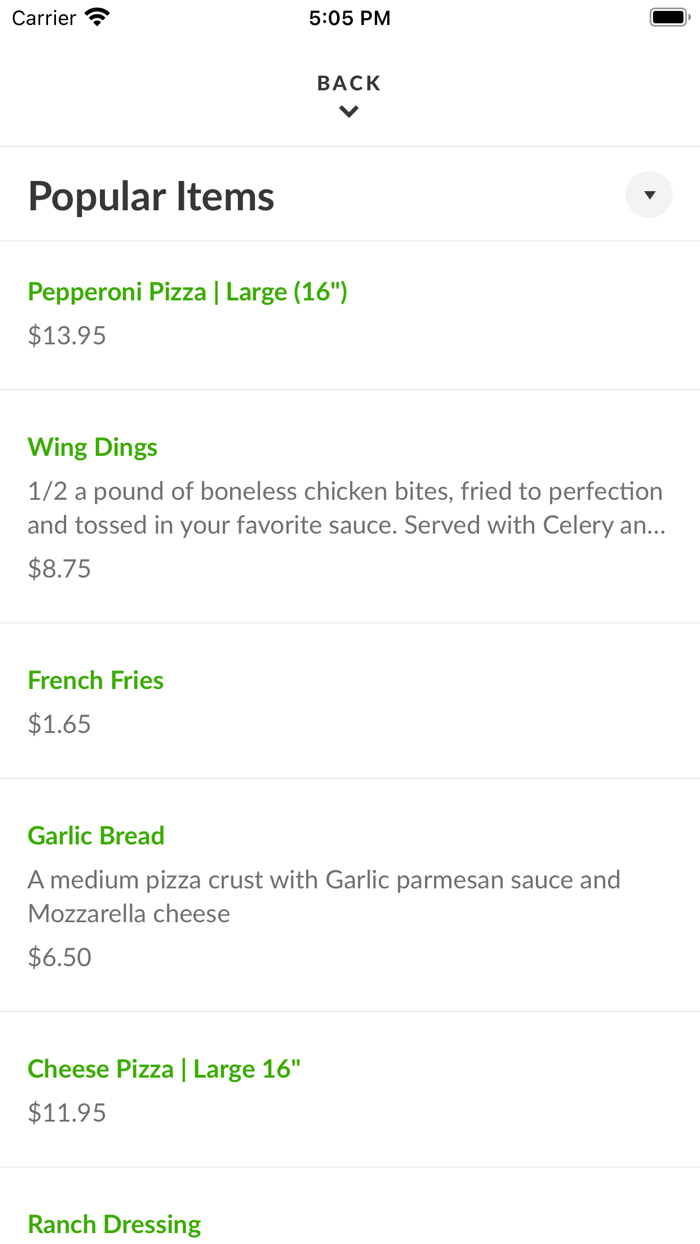700x1244 pixels.
Task: Open Pepperoni Pizza Large 16 inch item
Action: point(187,291)
